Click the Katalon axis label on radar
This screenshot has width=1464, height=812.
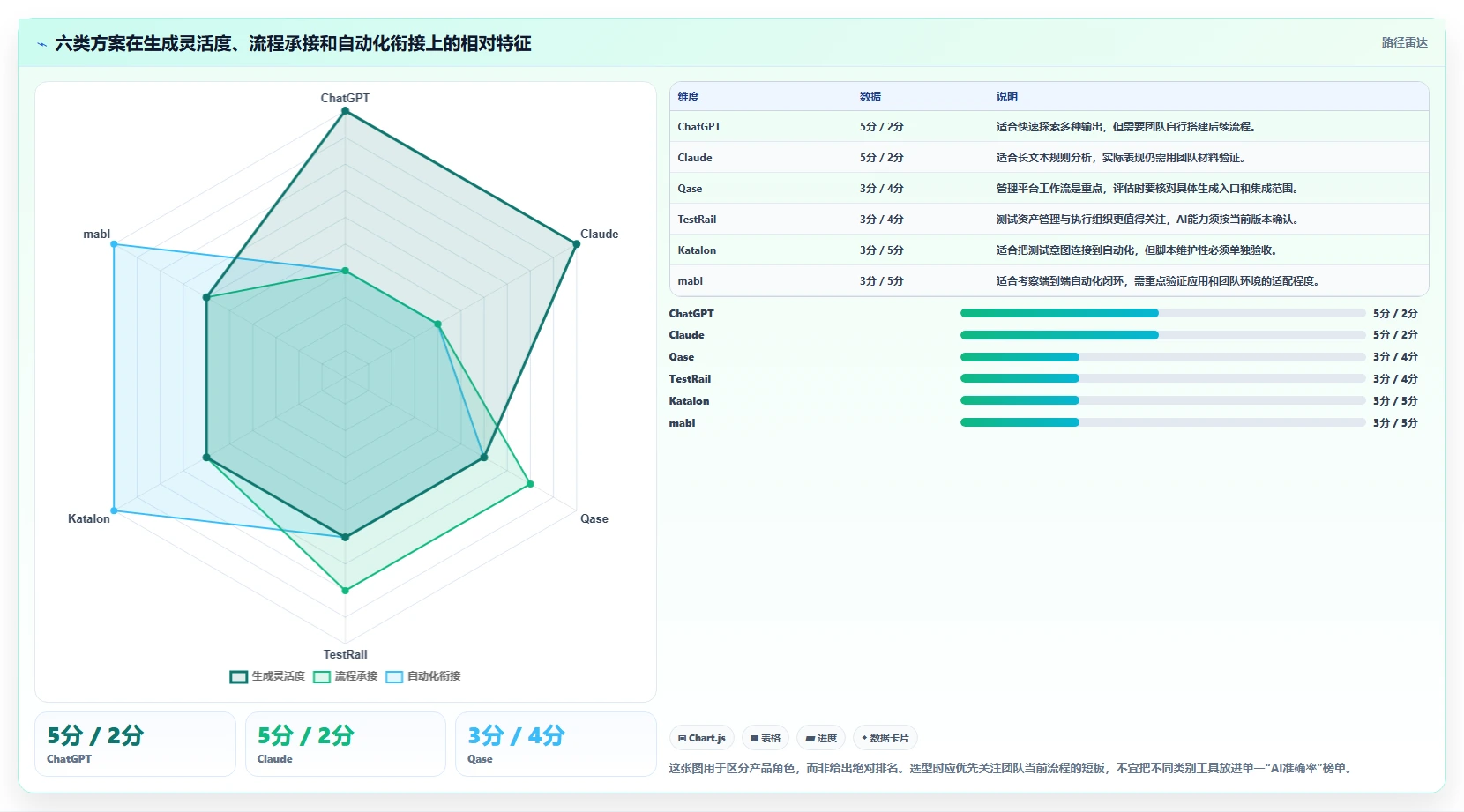click(89, 518)
